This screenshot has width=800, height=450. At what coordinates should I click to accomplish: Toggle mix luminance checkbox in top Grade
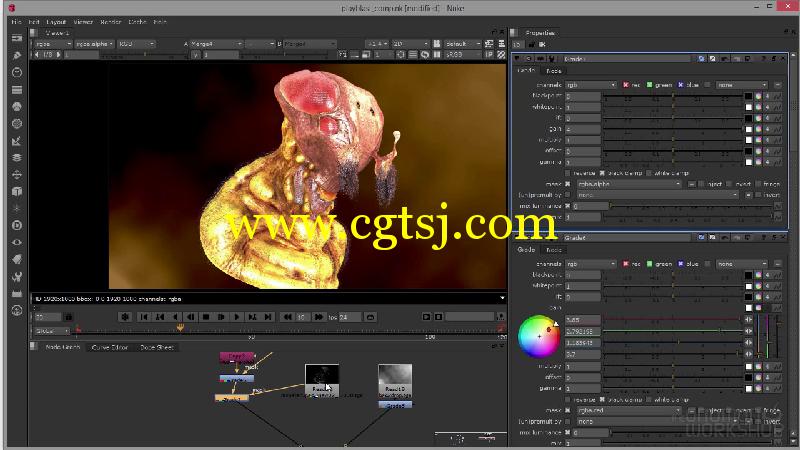567,206
